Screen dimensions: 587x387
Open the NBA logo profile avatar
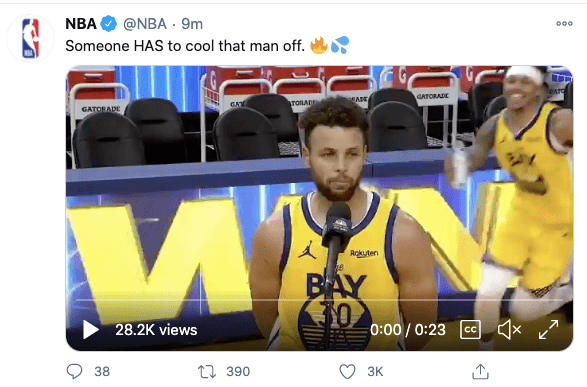[31, 38]
